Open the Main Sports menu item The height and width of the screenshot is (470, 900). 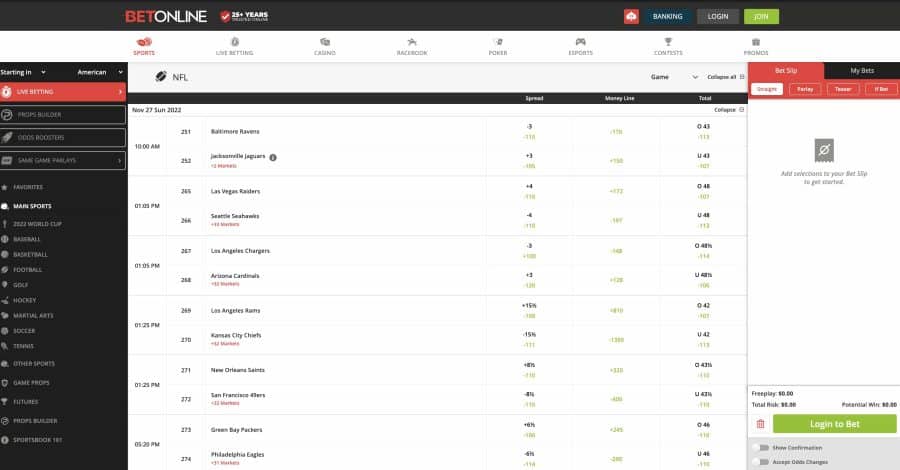32,206
